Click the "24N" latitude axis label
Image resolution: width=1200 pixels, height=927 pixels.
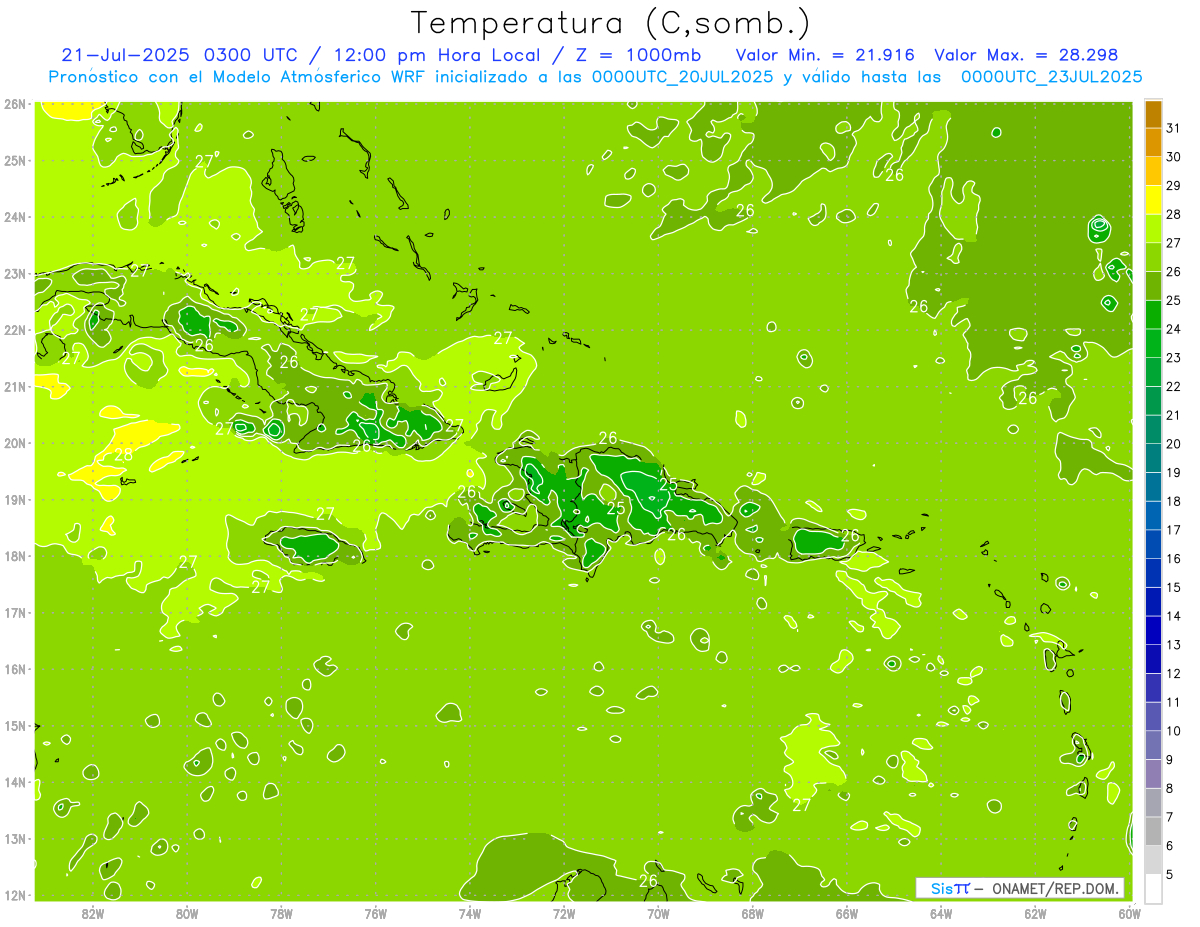(15, 217)
